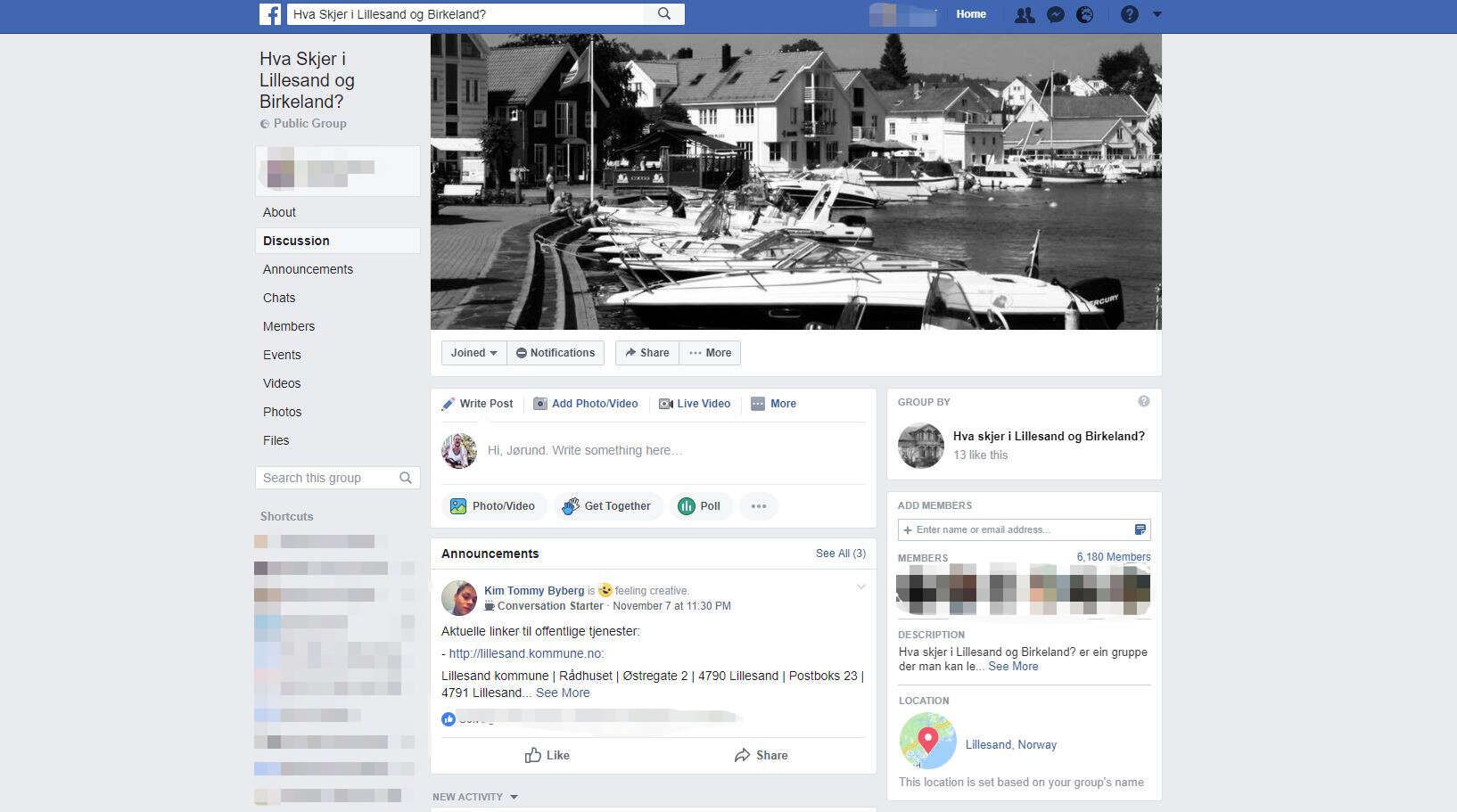The height and width of the screenshot is (812, 1457).
Task: Click See All (3) announcements link
Action: pyautogui.click(x=840, y=554)
